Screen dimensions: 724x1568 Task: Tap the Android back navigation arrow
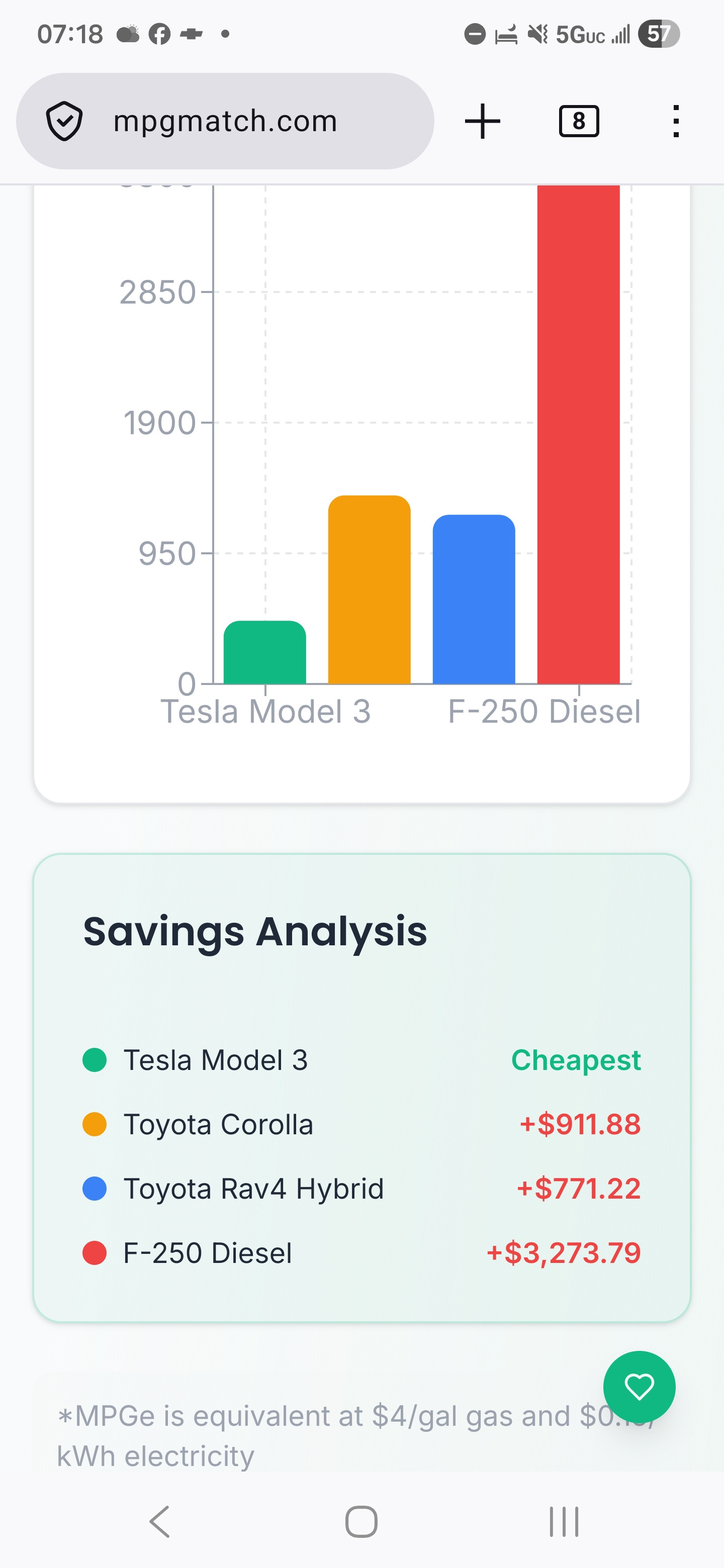tap(159, 1522)
